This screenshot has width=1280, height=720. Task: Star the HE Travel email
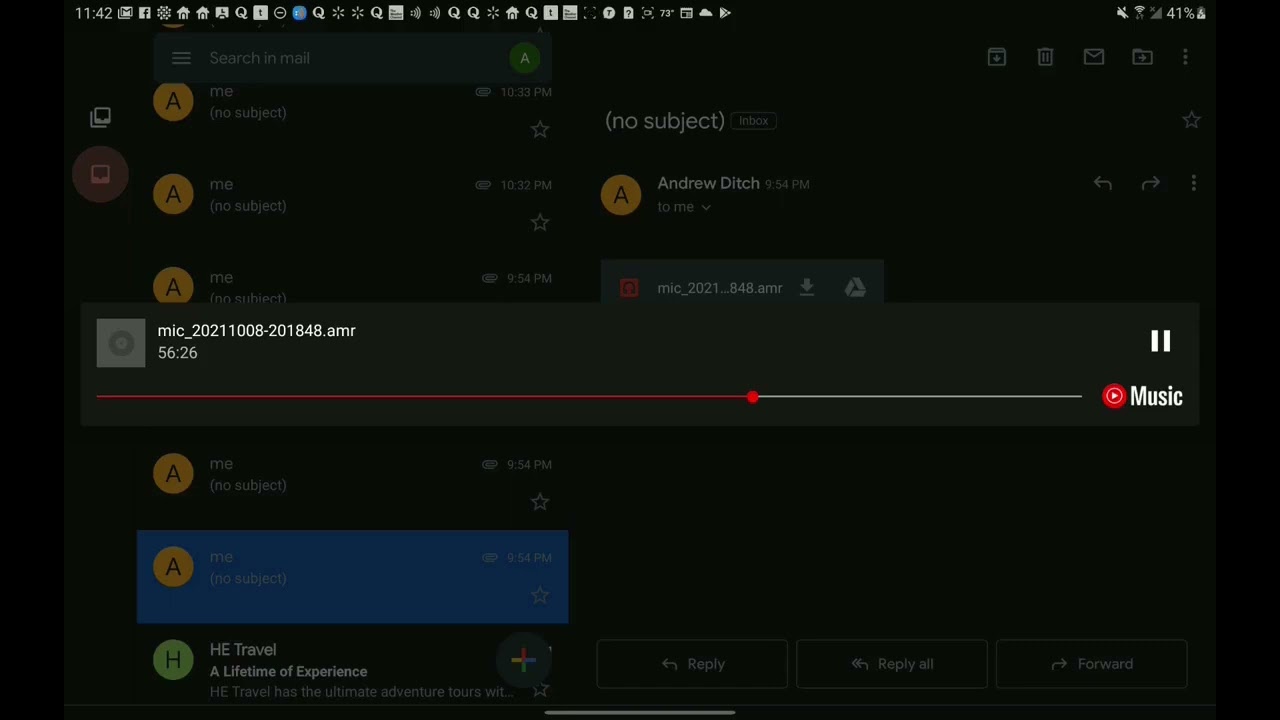(540, 689)
